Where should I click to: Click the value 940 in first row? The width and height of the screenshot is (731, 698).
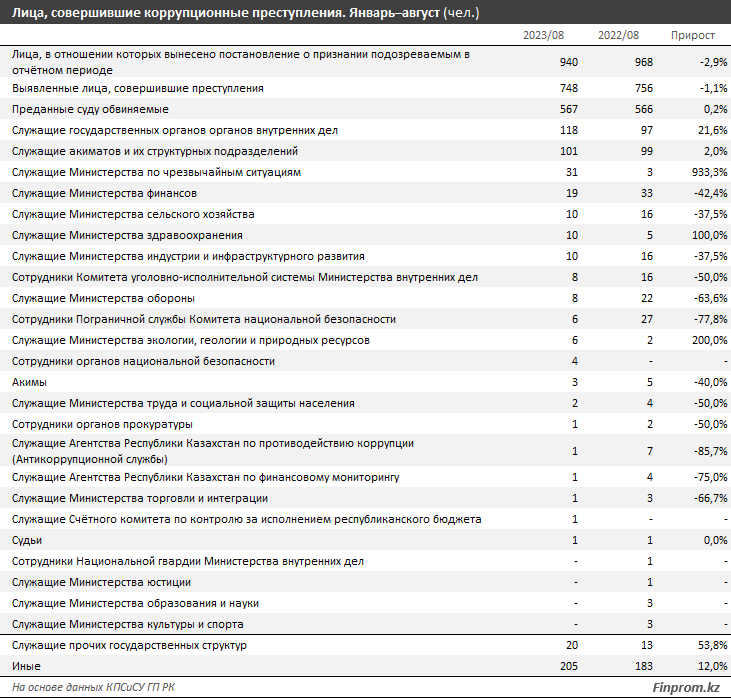pyautogui.click(x=569, y=62)
